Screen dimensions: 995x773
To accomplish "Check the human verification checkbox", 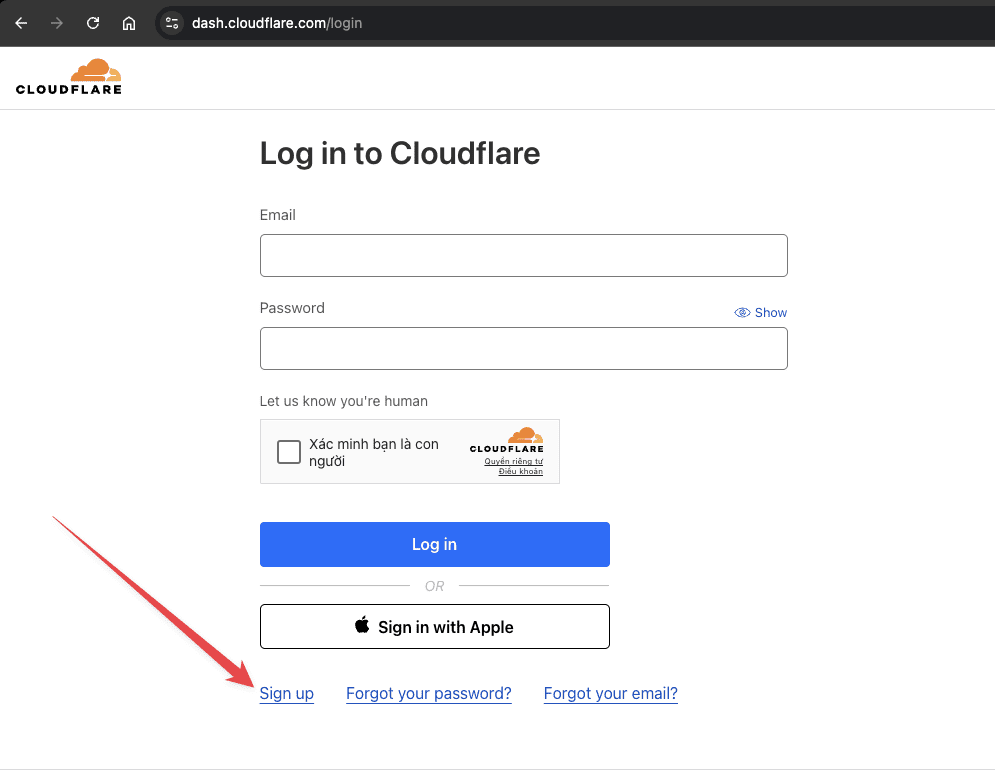I will pos(289,452).
